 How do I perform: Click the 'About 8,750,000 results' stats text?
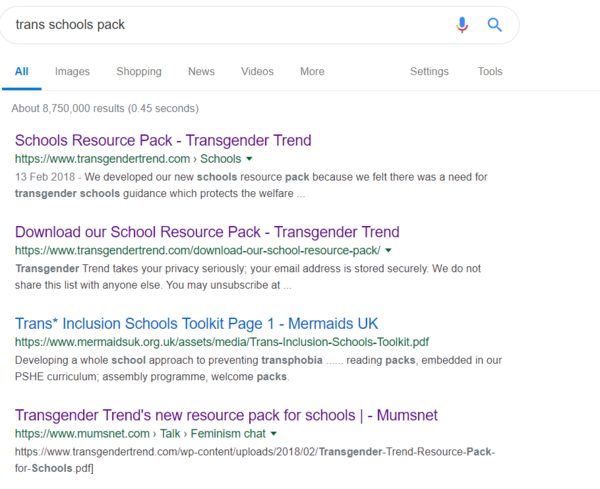coord(105,108)
